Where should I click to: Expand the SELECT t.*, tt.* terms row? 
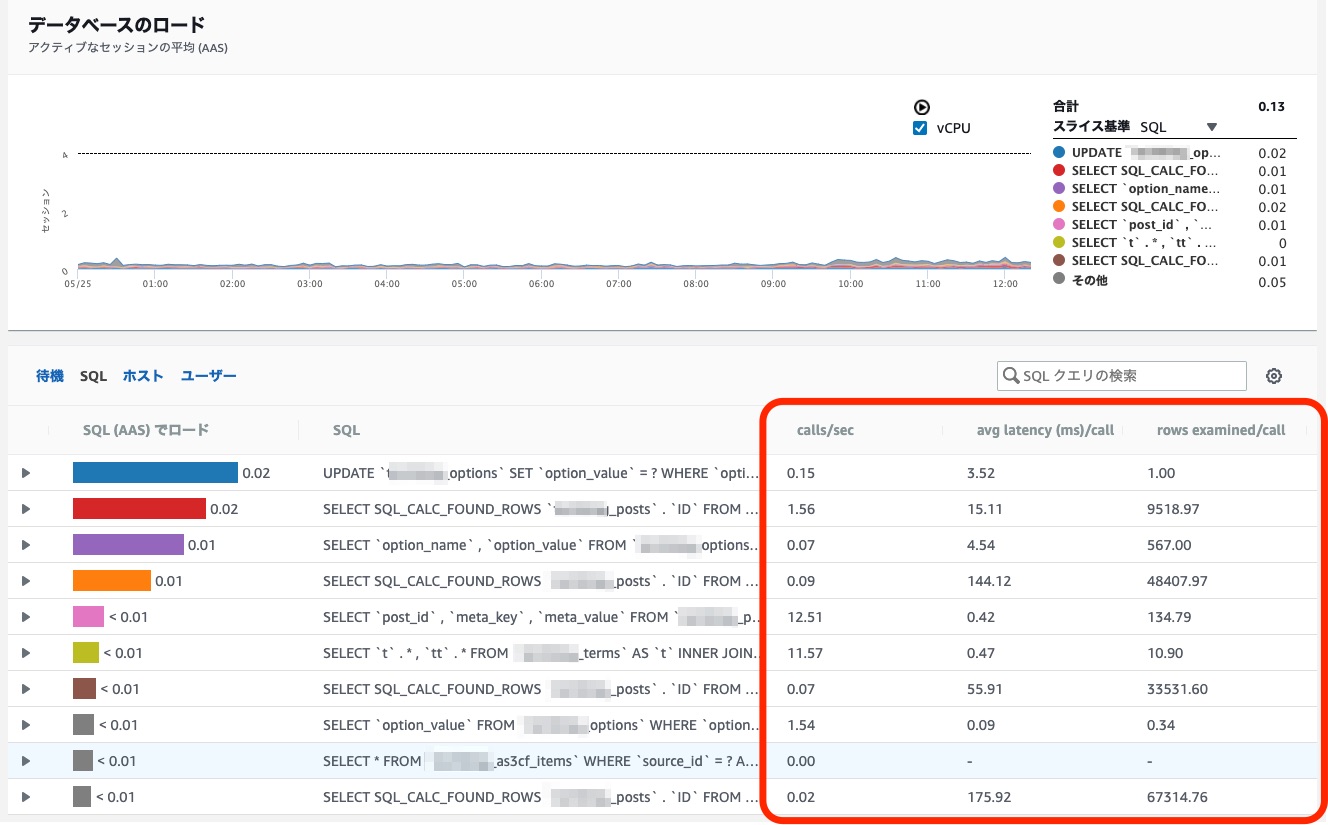coord(26,653)
